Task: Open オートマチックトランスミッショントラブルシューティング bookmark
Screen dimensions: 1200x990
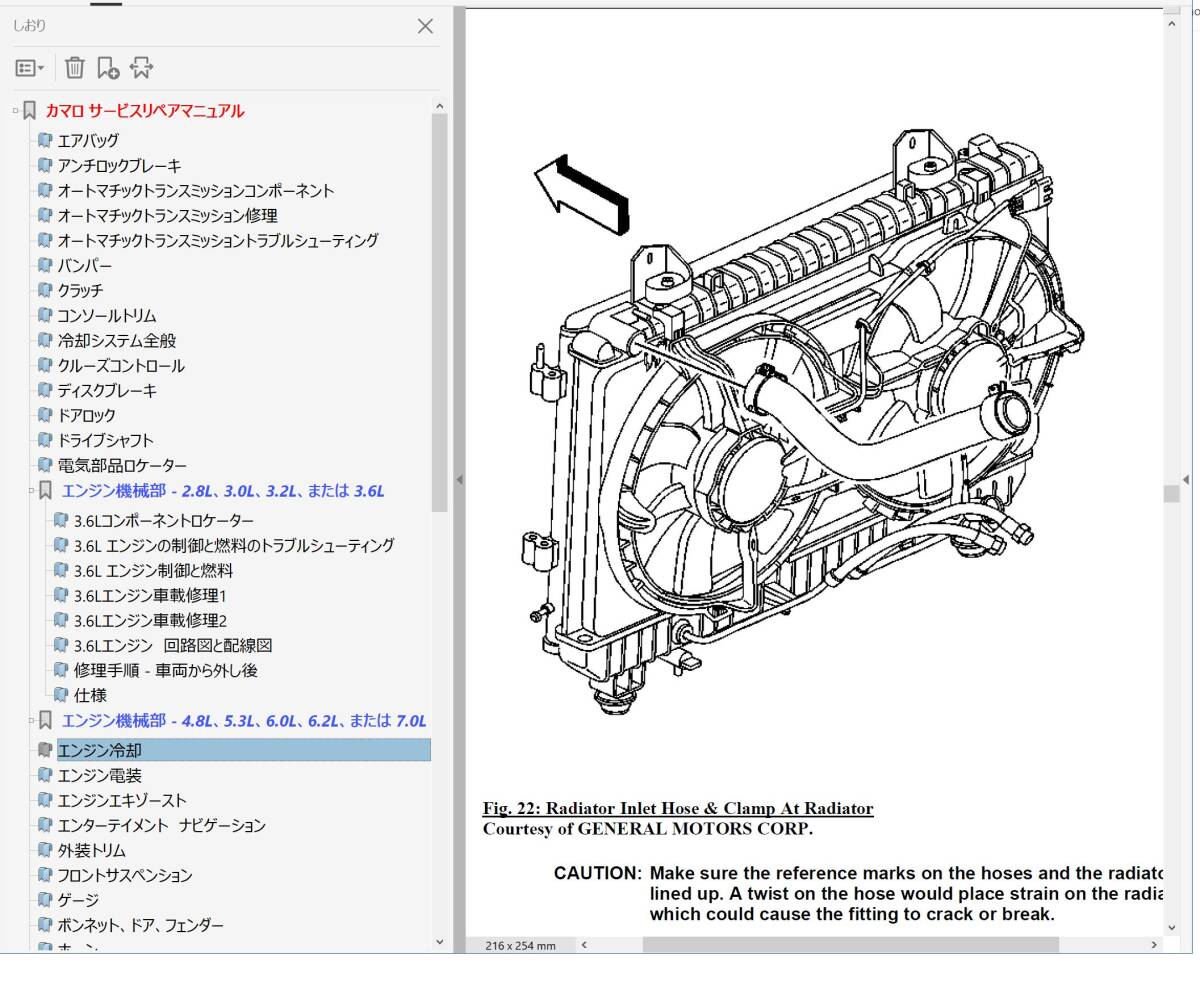Action: click(218, 241)
